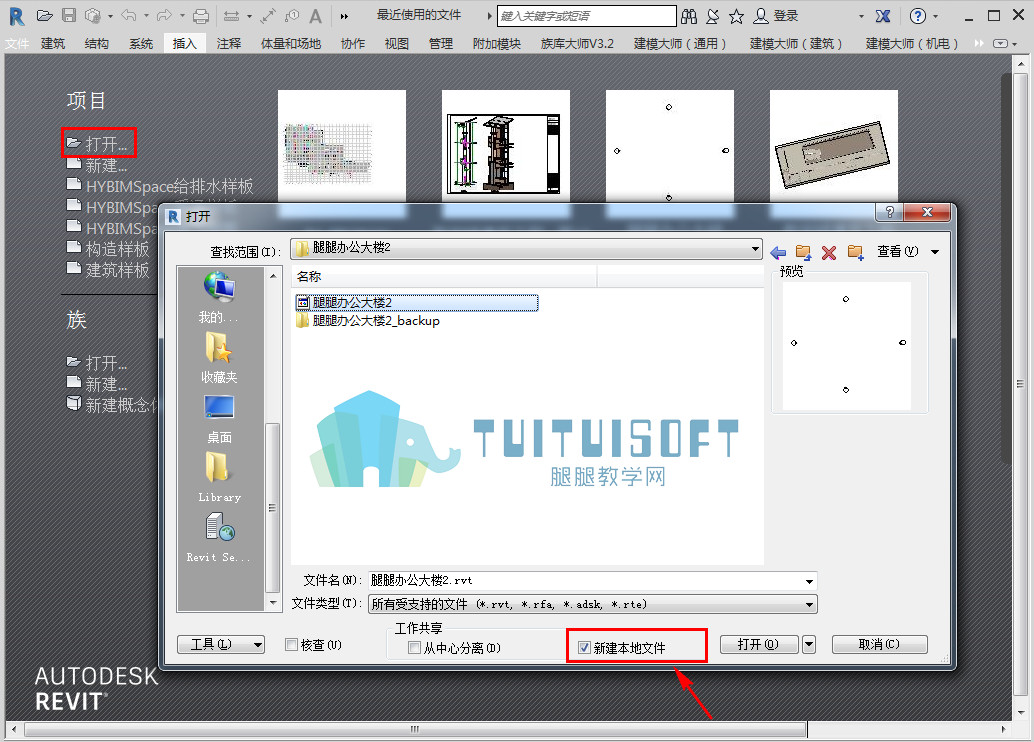Click the red X delete icon in Open dialog
Screen dimensions: 1034x742
click(829, 252)
